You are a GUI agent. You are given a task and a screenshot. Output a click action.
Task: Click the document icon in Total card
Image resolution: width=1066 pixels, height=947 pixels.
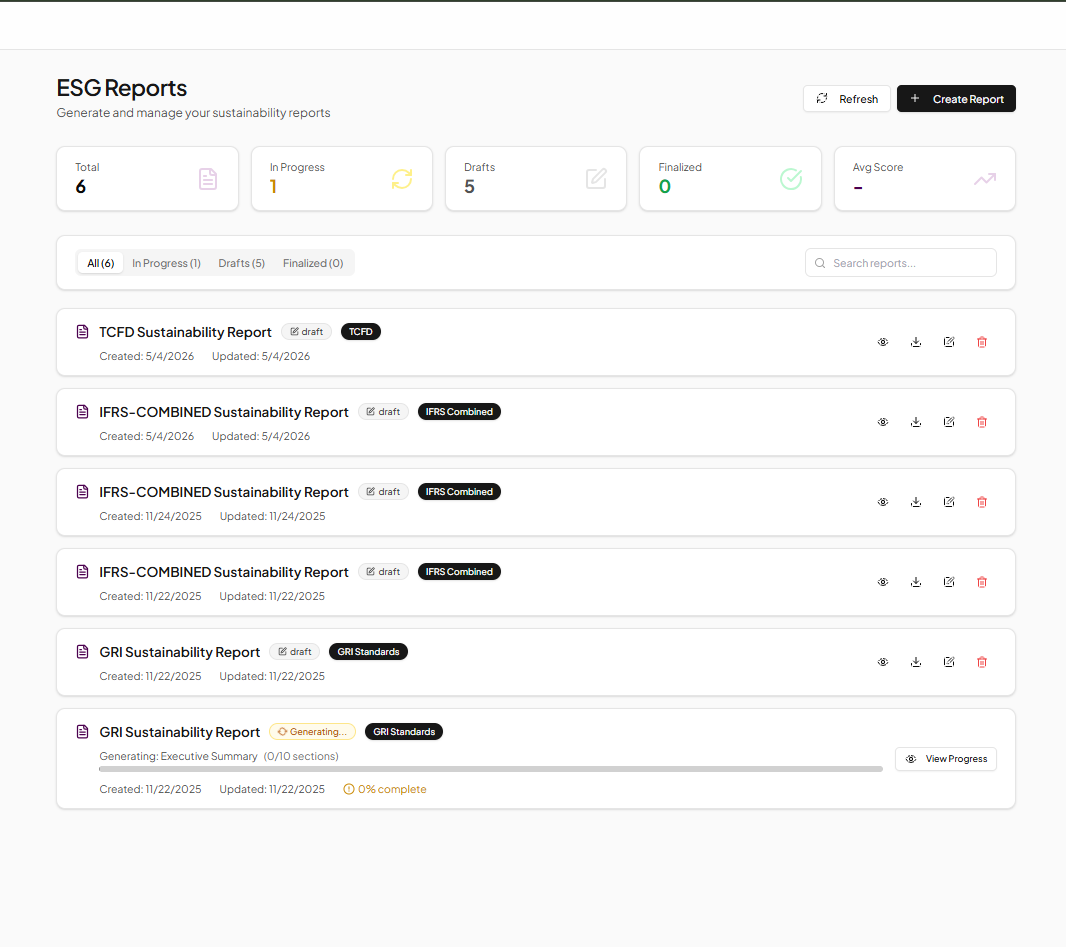coord(208,179)
